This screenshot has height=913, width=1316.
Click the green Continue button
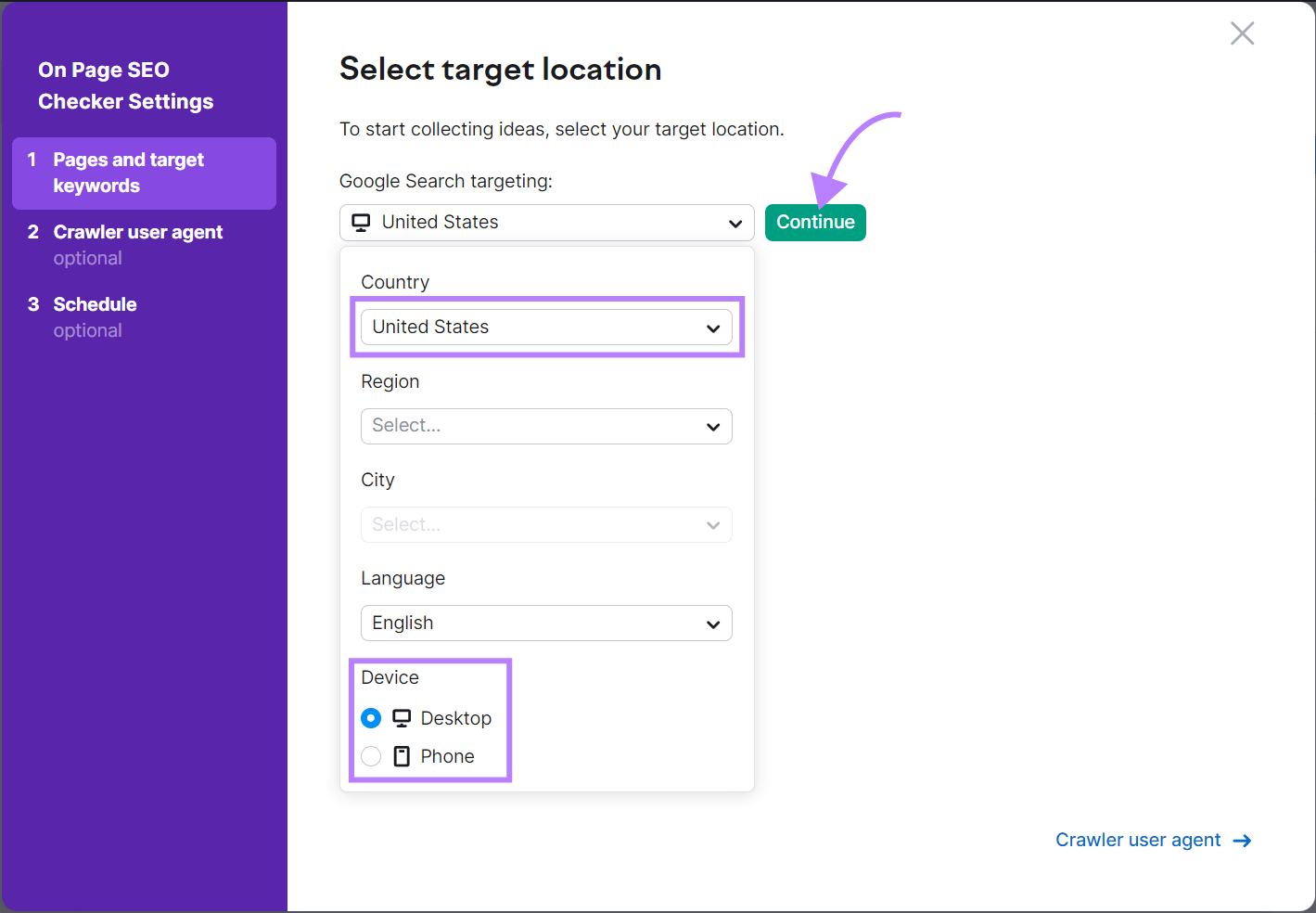(x=815, y=223)
